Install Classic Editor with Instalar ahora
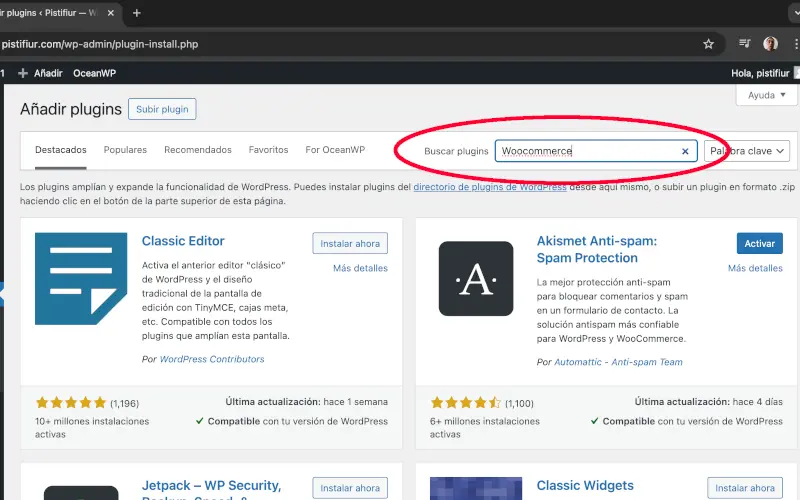Image resolution: width=800 pixels, height=500 pixels. pos(350,243)
